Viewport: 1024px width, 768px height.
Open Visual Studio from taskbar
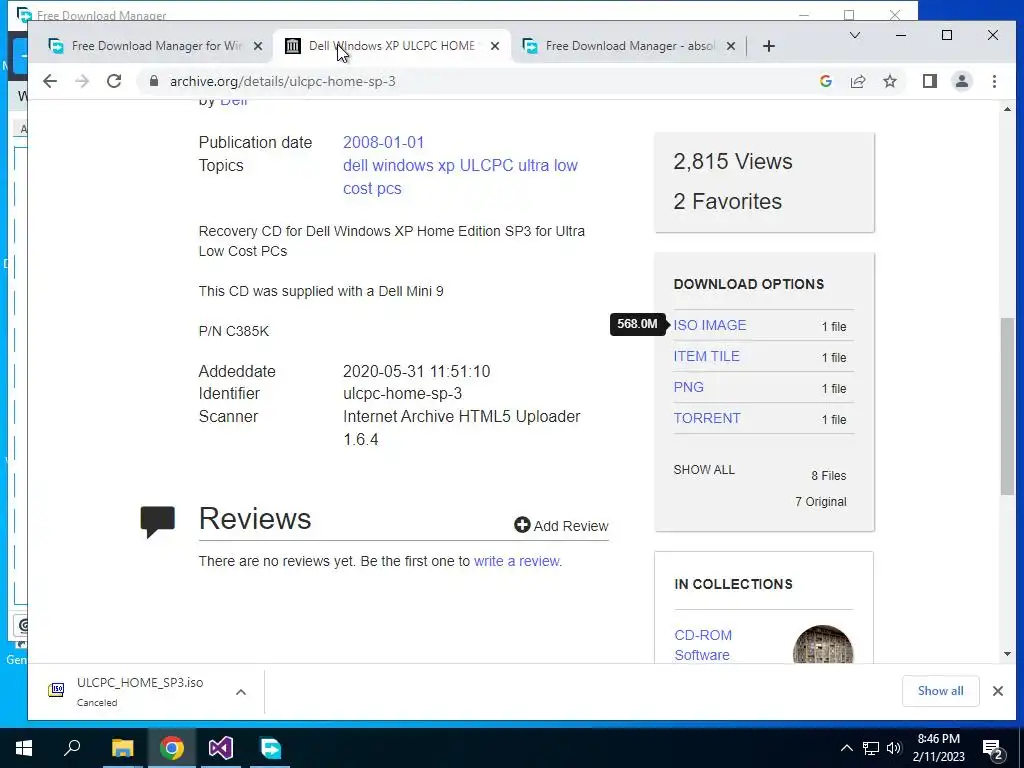(221, 748)
